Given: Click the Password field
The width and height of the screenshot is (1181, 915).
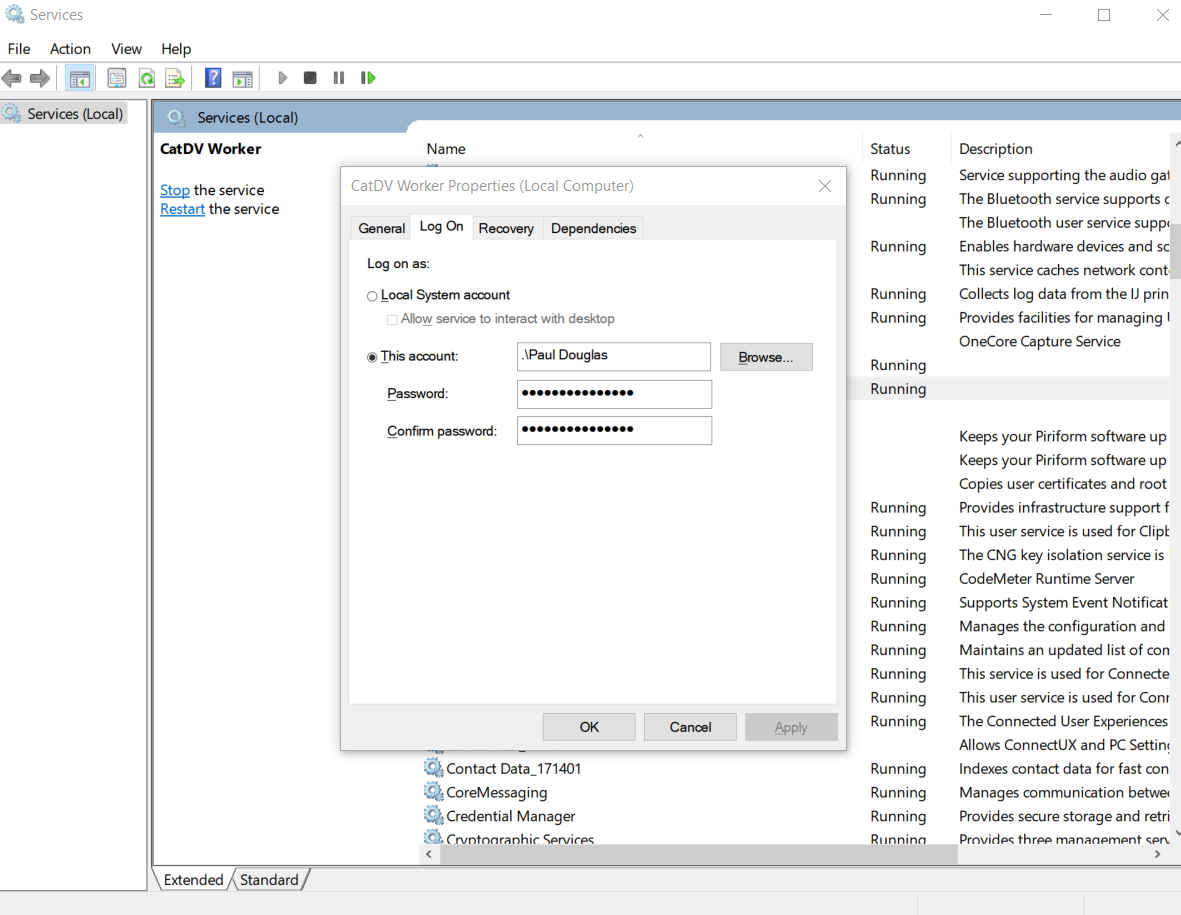Looking at the screenshot, I should (614, 394).
